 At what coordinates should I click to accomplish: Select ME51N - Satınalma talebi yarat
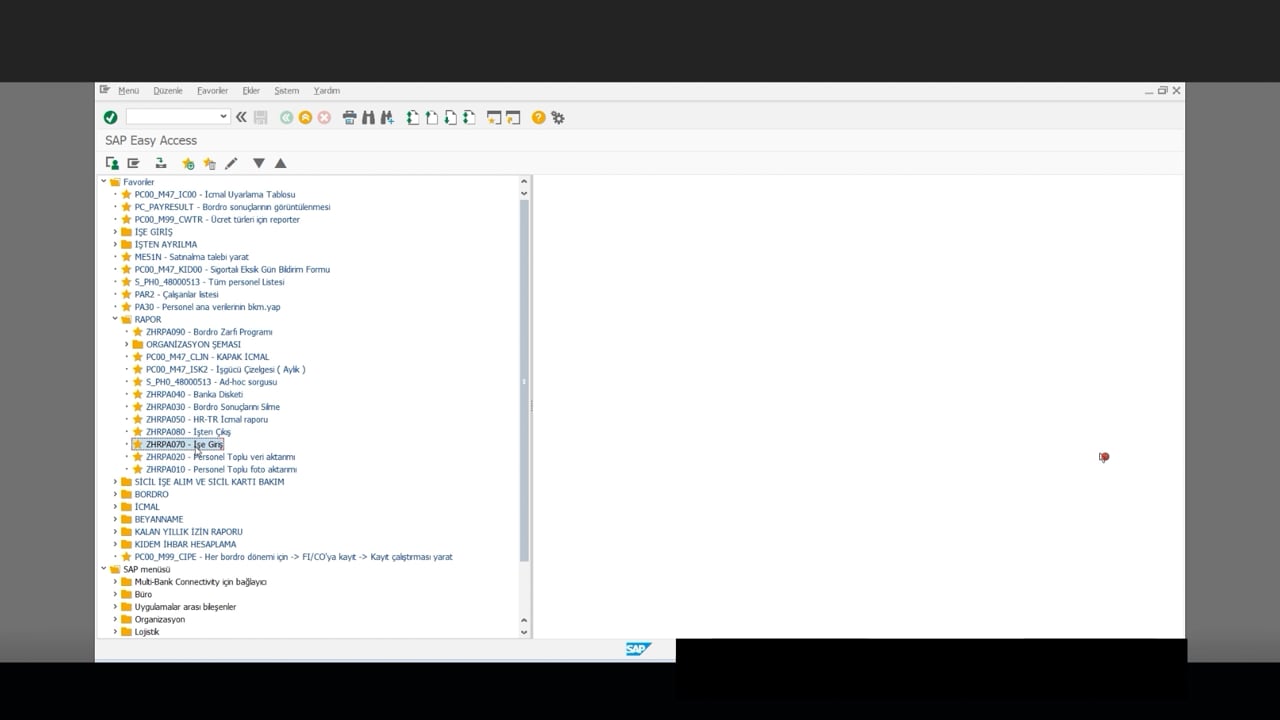192,257
